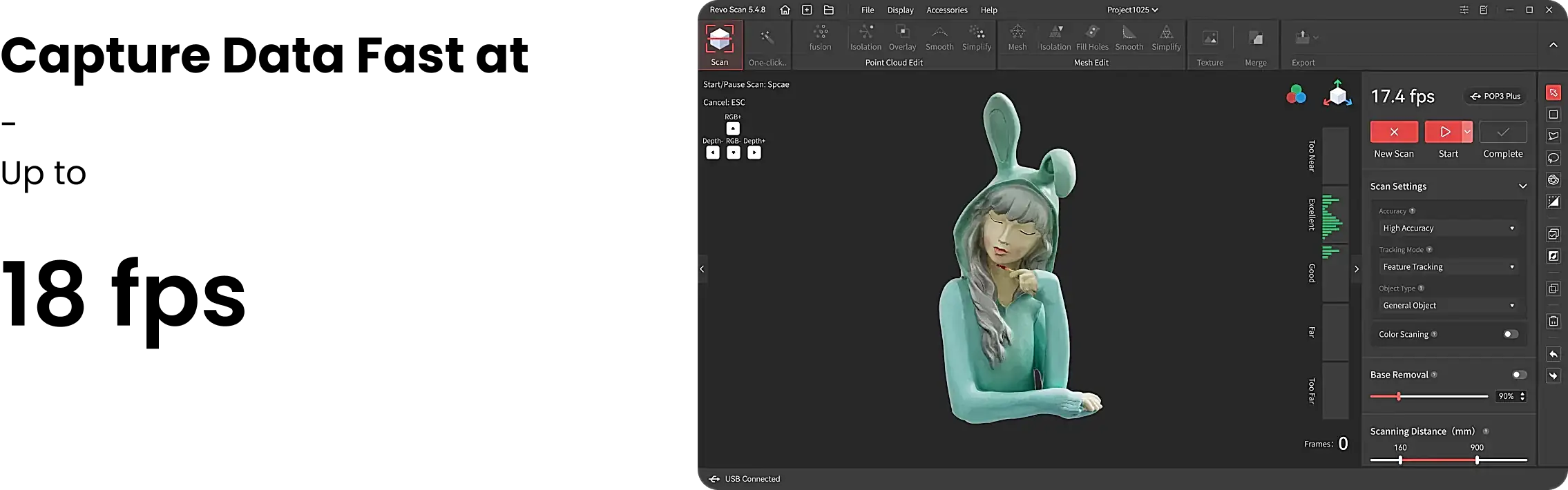Screen dimensions: 1568x490
Task: Open the Export tool
Action: (x=1302, y=39)
